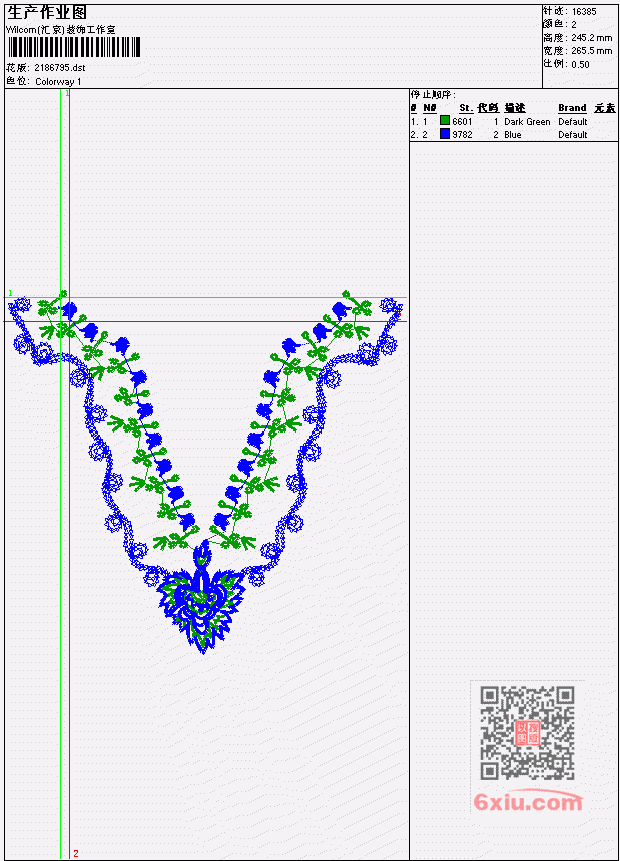Select stitch count 6601 in row 1
This screenshot has width=620, height=861.
pos(462,121)
